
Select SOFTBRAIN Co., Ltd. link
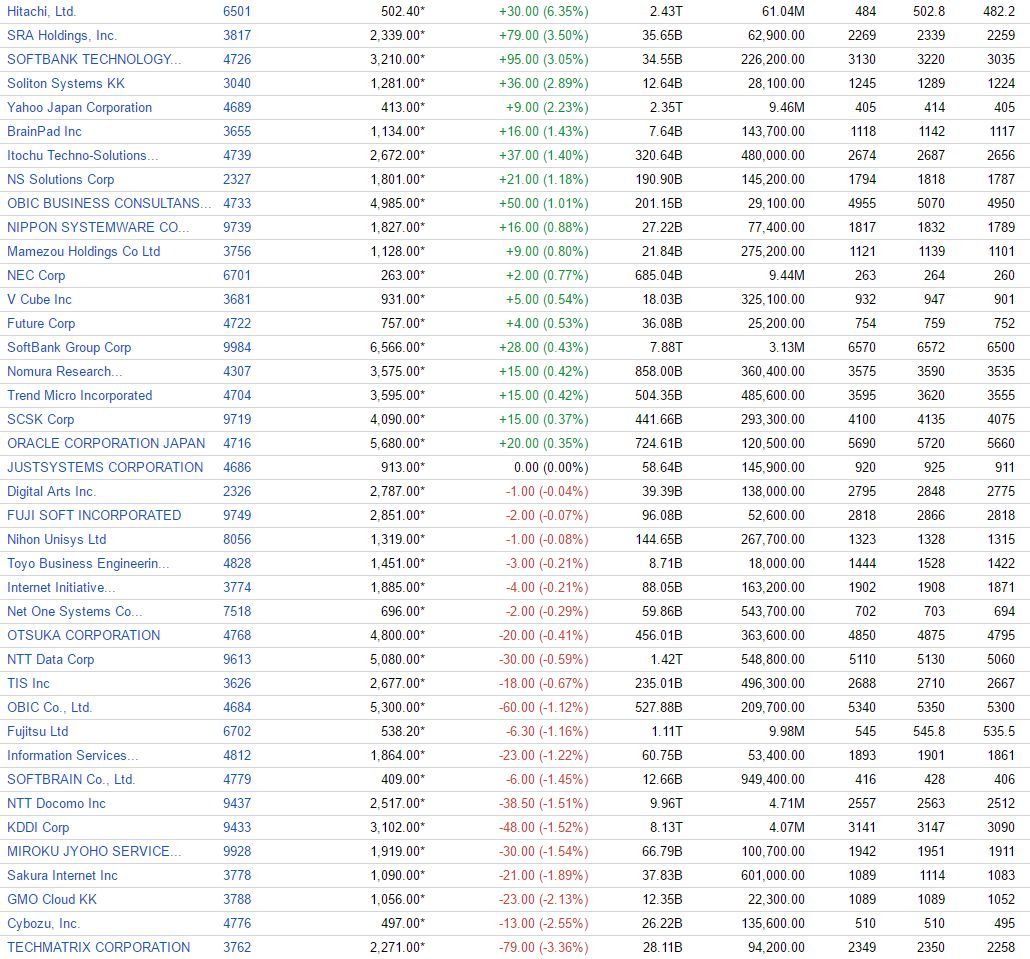(x=71, y=780)
